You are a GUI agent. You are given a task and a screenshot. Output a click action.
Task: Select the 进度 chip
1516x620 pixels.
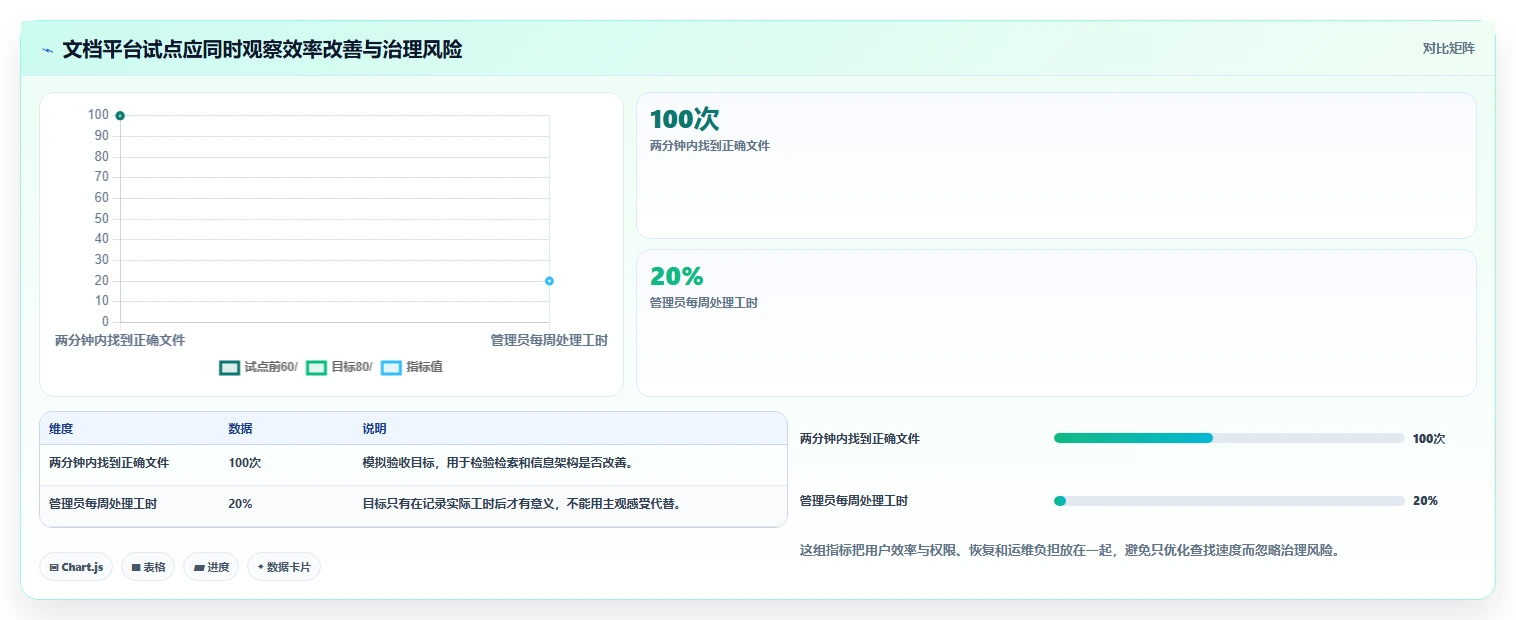click(211, 567)
